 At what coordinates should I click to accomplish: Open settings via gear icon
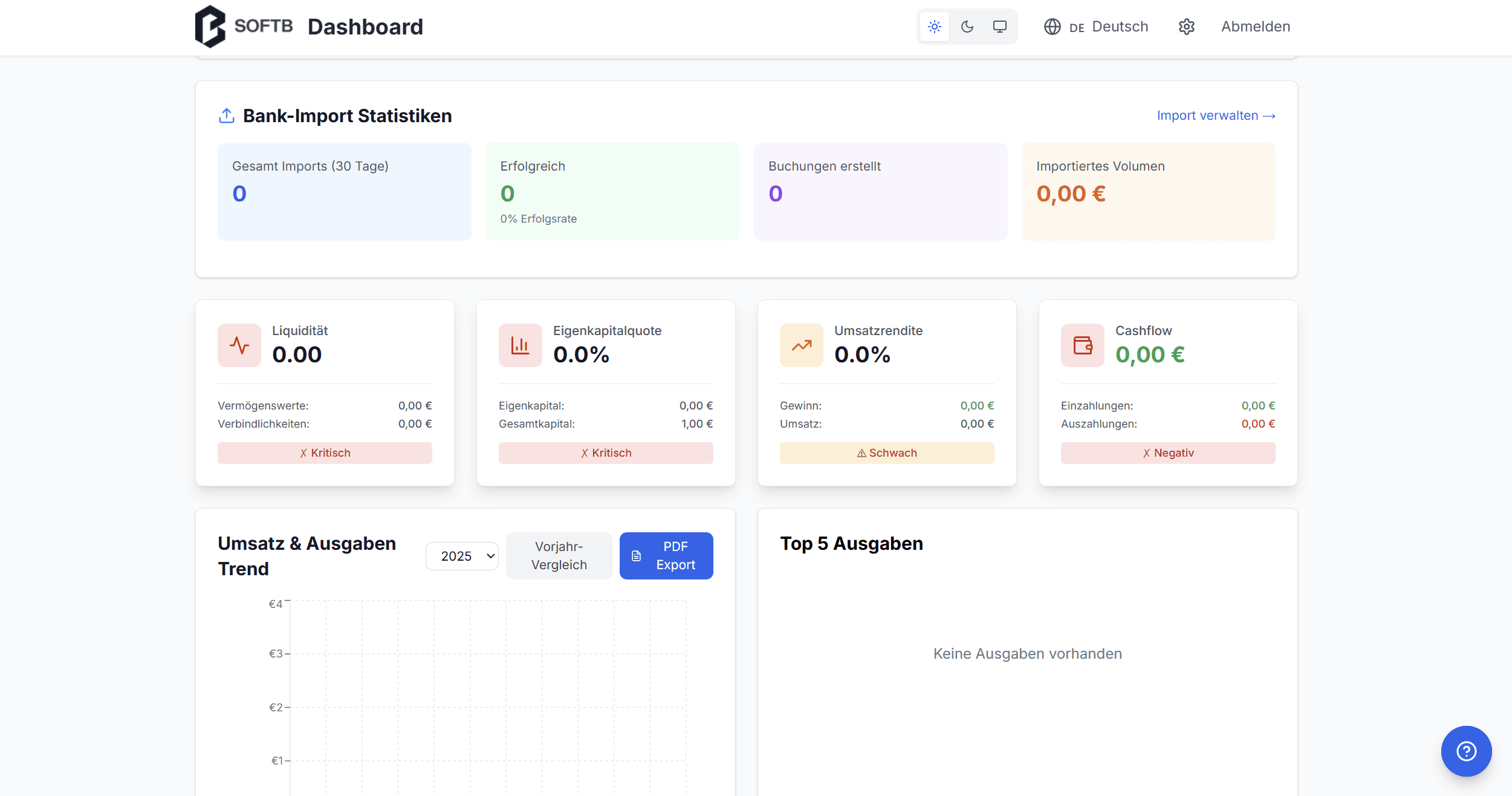(x=1187, y=27)
